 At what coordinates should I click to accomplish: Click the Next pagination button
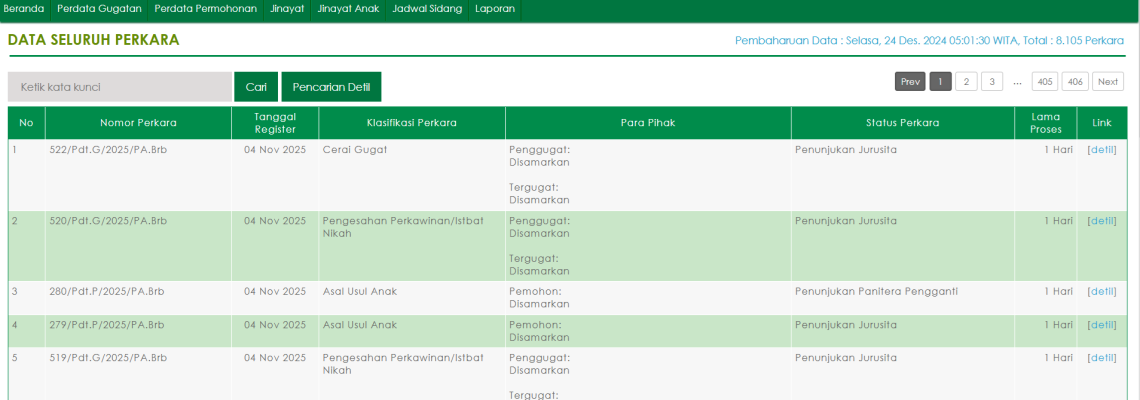(x=1107, y=82)
